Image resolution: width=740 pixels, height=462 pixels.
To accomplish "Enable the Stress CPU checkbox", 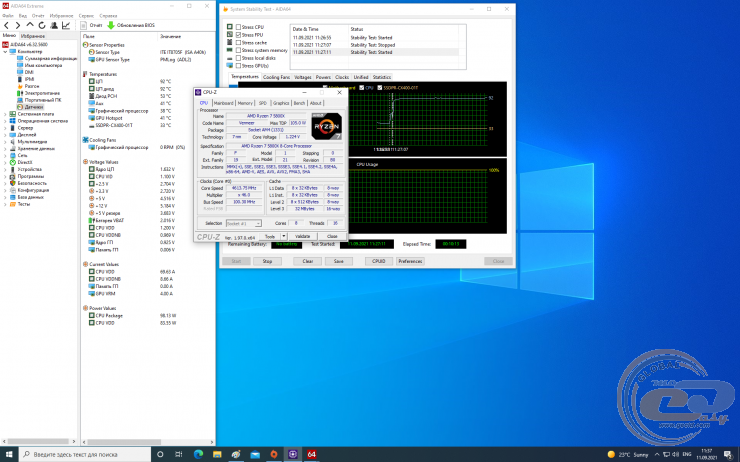I will [238, 27].
